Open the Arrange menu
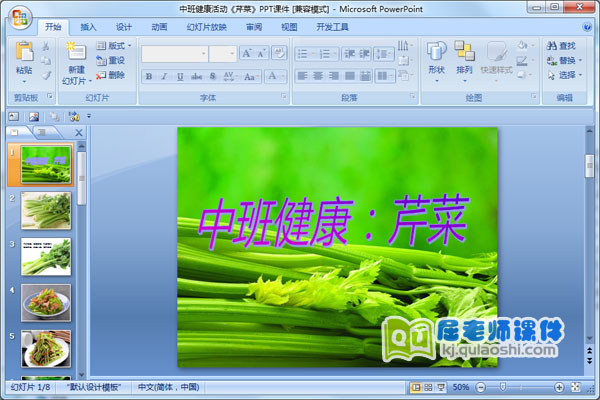This screenshot has height=400, width=600. point(464,61)
